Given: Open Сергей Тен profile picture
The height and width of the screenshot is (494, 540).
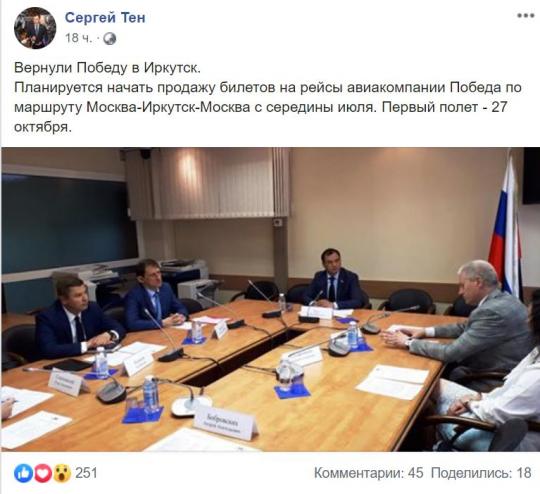Looking at the screenshot, I should 35,28.
